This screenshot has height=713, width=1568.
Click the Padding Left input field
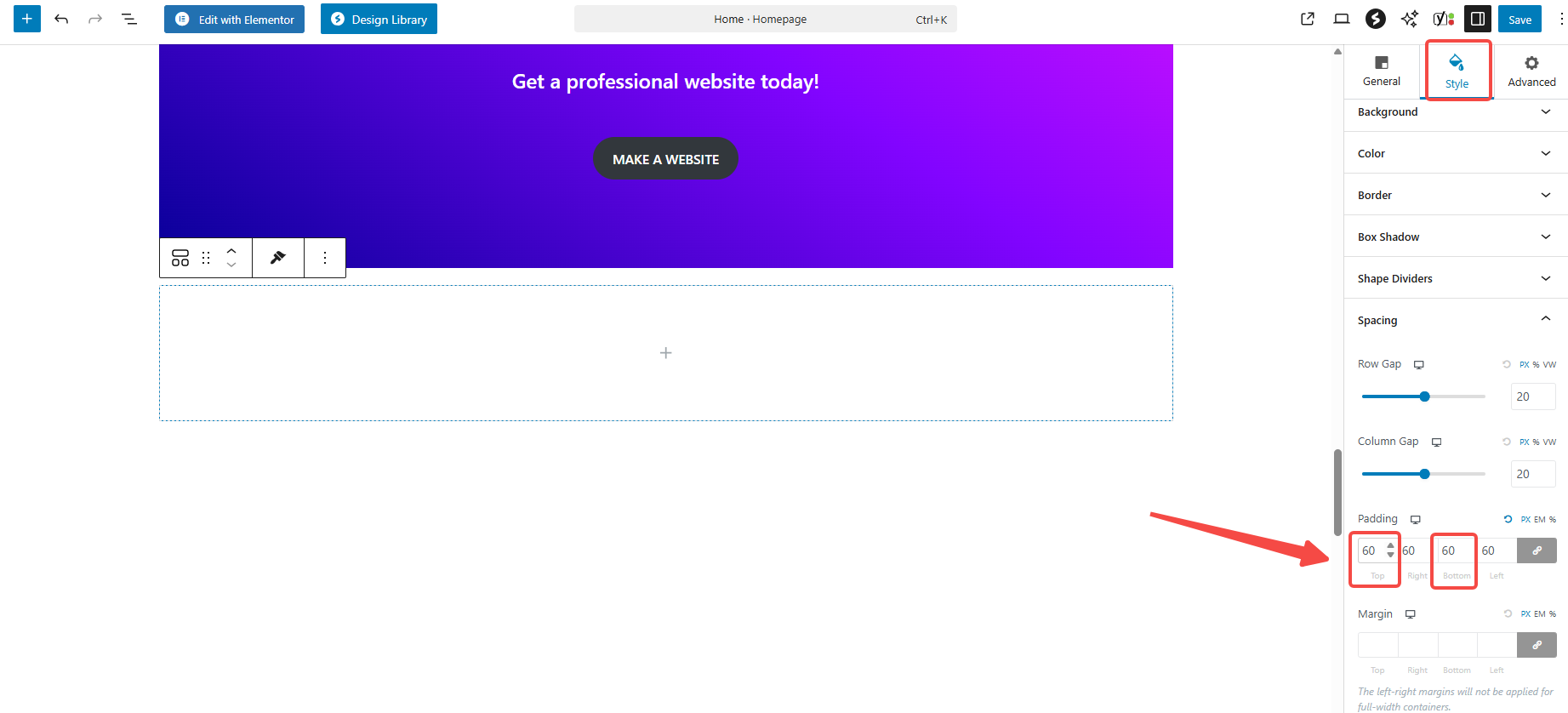1497,550
